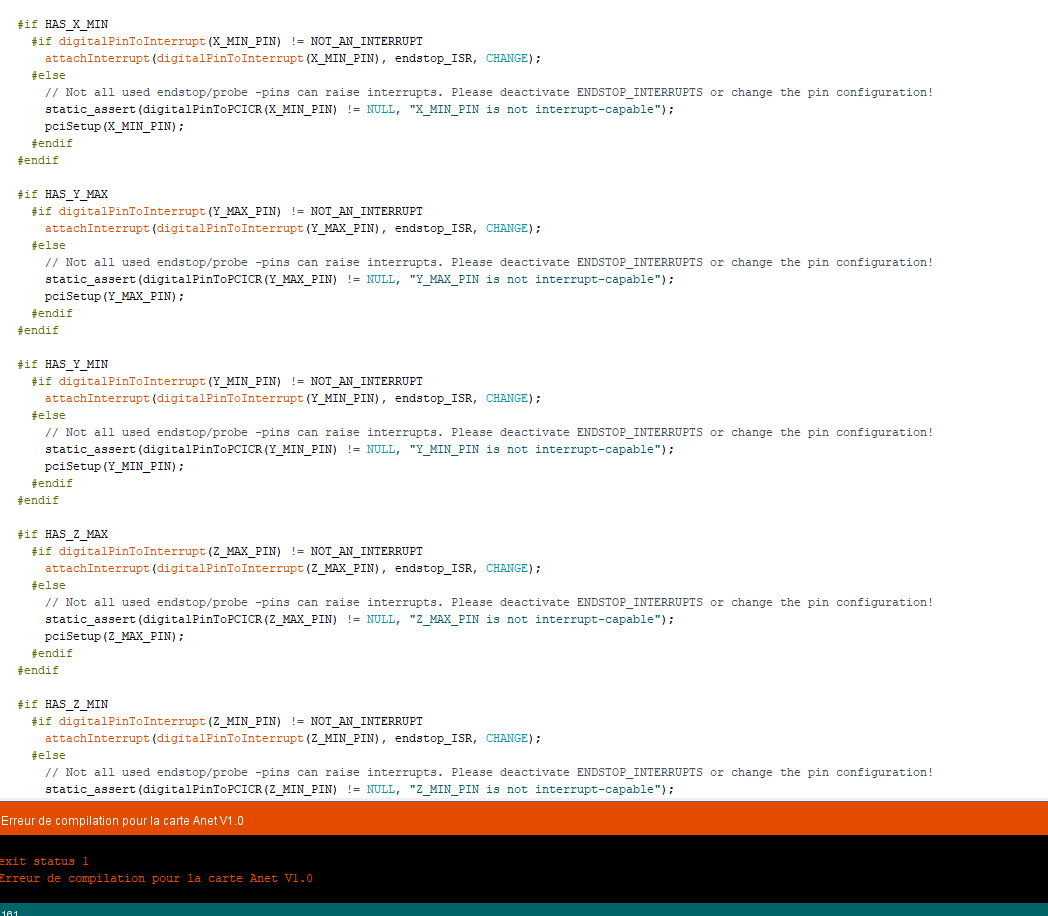Click the '#if HAS_Z_MAX' line
1048x916 pixels.
(63, 535)
